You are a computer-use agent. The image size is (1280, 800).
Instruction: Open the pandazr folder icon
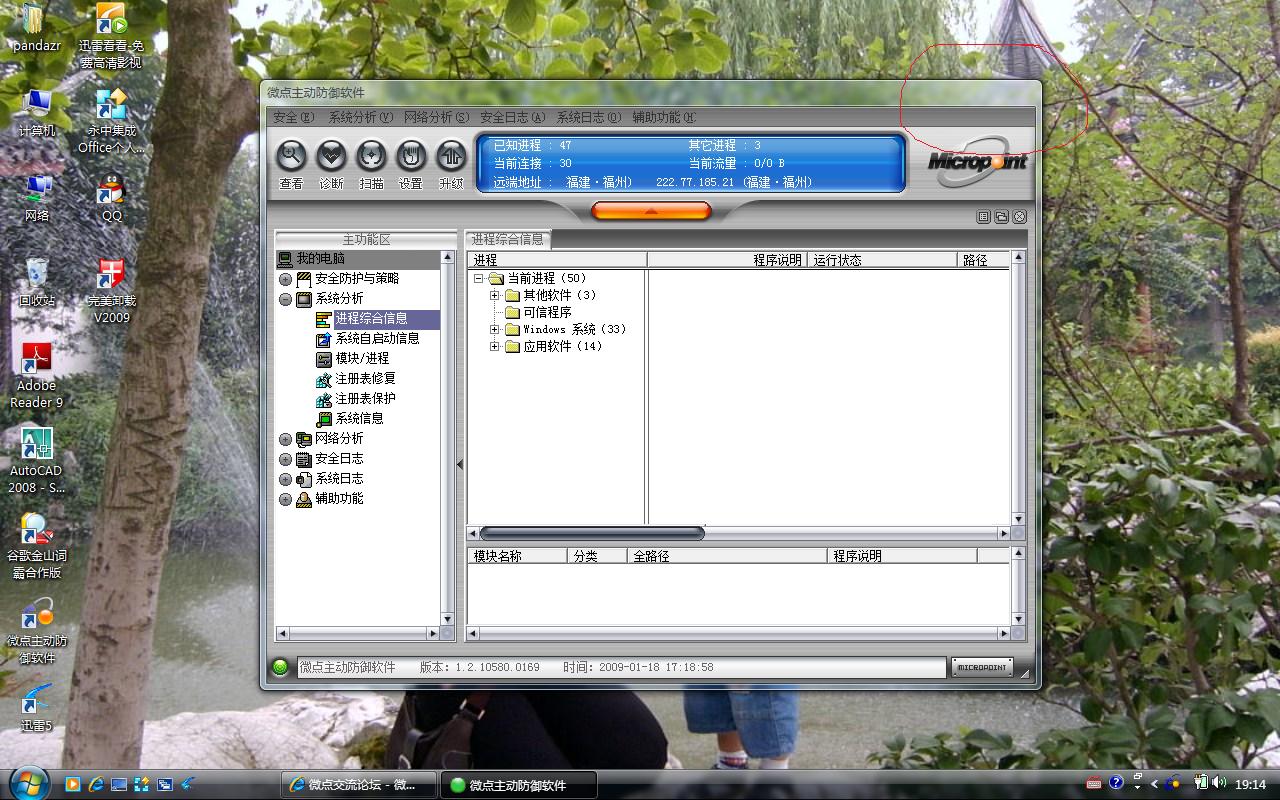point(37,27)
